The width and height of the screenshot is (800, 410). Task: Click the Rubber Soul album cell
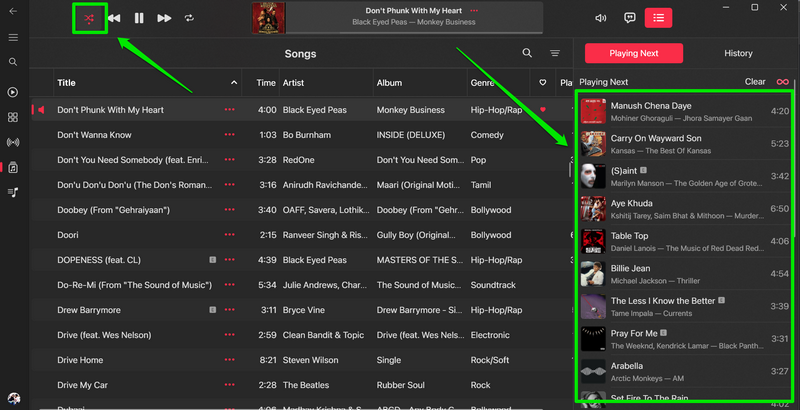coord(401,385)
